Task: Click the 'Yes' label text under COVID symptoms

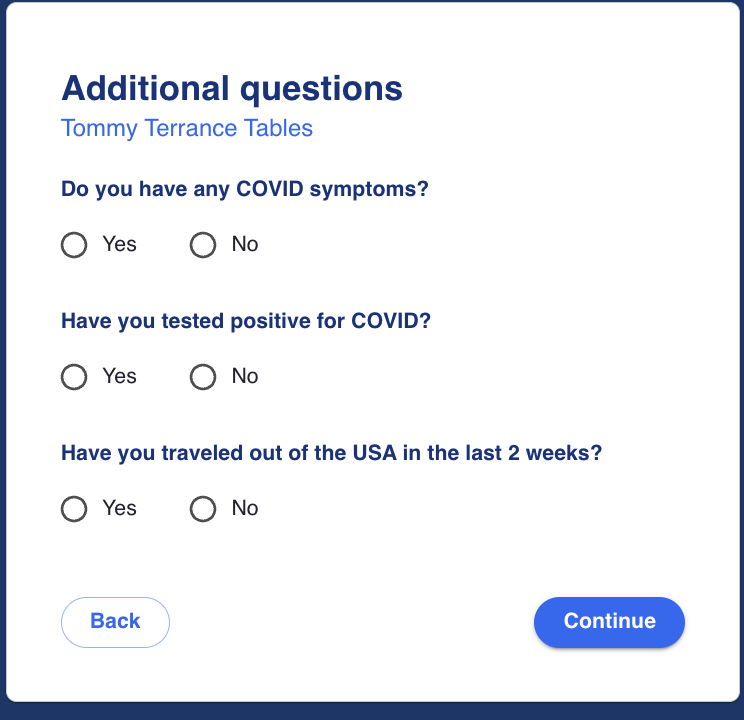Action: click(119, 245)
